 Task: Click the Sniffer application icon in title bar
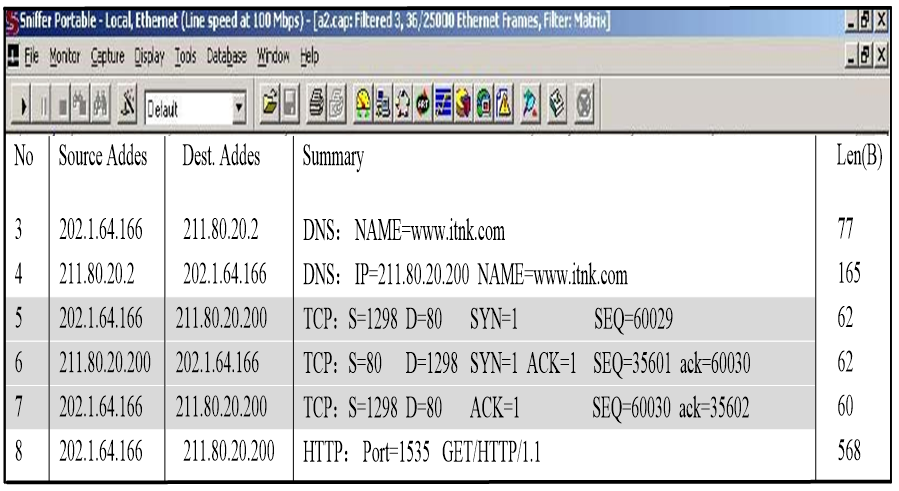[11, 23]
